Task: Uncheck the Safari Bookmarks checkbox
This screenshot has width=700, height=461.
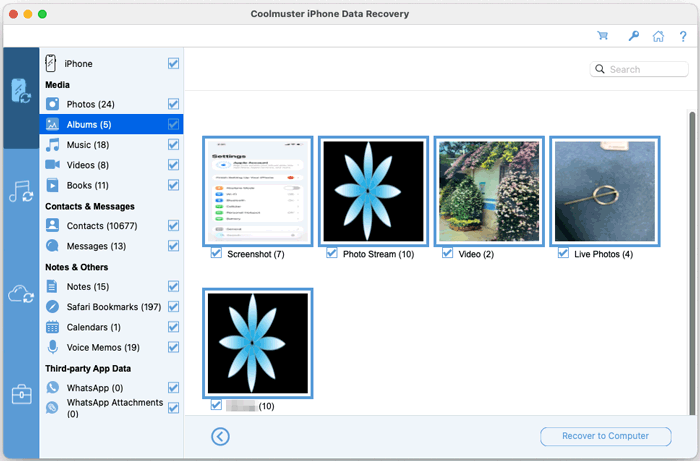Action: tap(174, 307)
